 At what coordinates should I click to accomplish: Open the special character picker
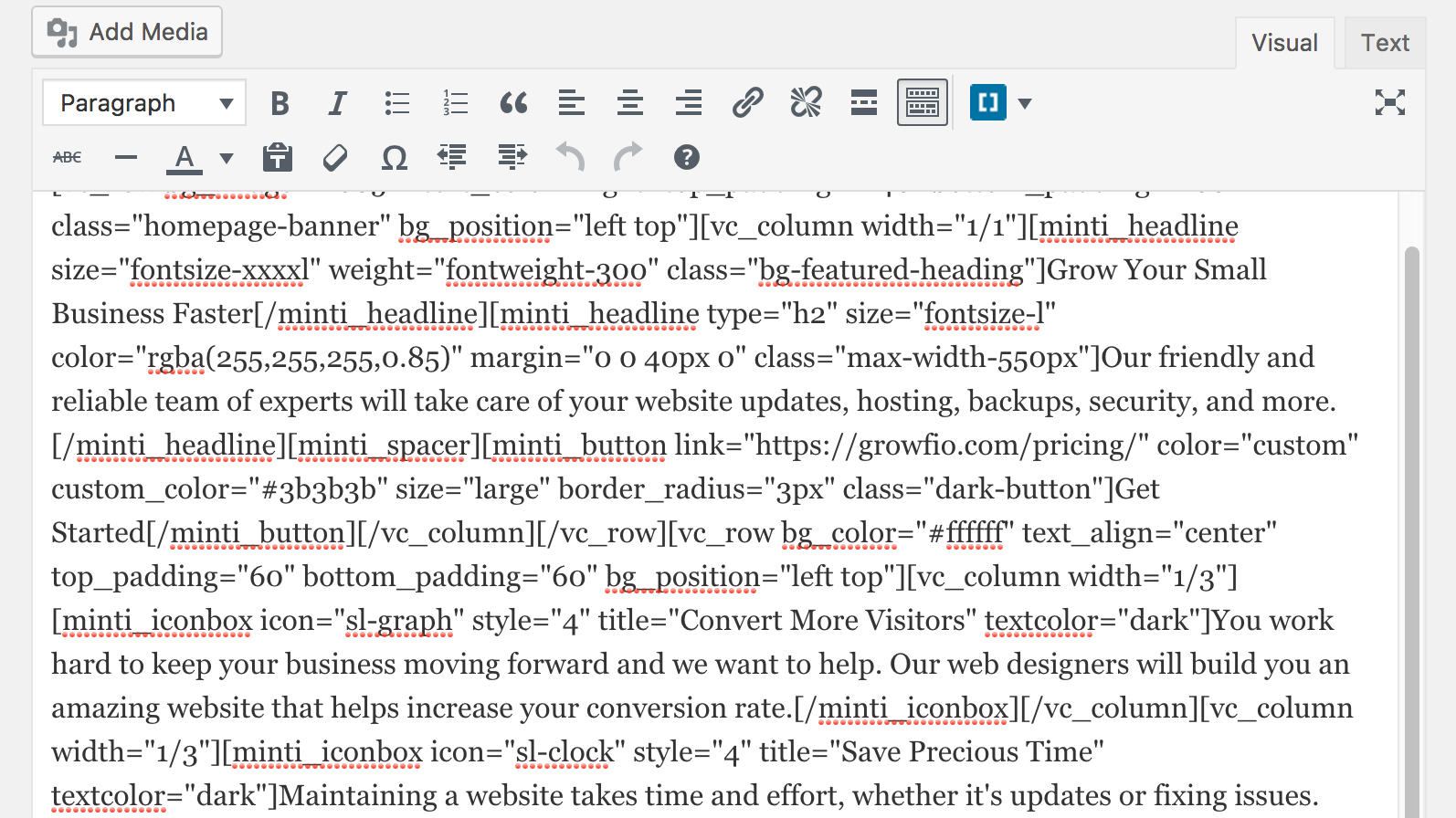pyautogui.click(x=394, y=157)
